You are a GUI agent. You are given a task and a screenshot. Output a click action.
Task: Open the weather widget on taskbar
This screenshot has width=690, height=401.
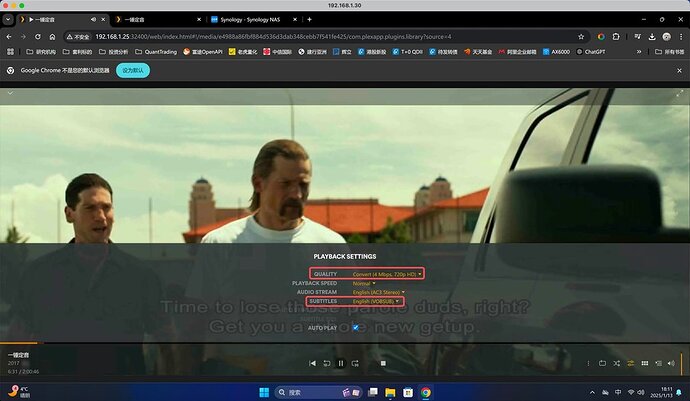click(x=20, y=392)
